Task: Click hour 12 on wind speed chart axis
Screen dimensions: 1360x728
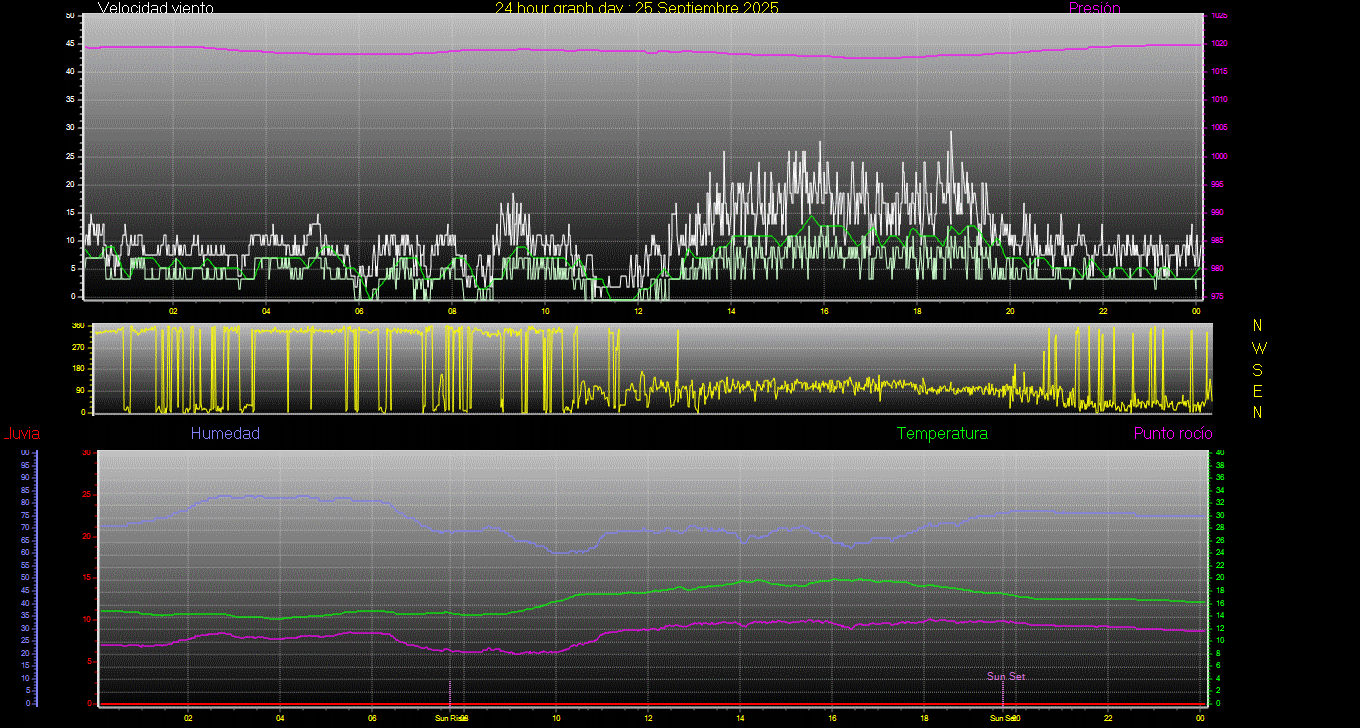Action: coord(638,311)
